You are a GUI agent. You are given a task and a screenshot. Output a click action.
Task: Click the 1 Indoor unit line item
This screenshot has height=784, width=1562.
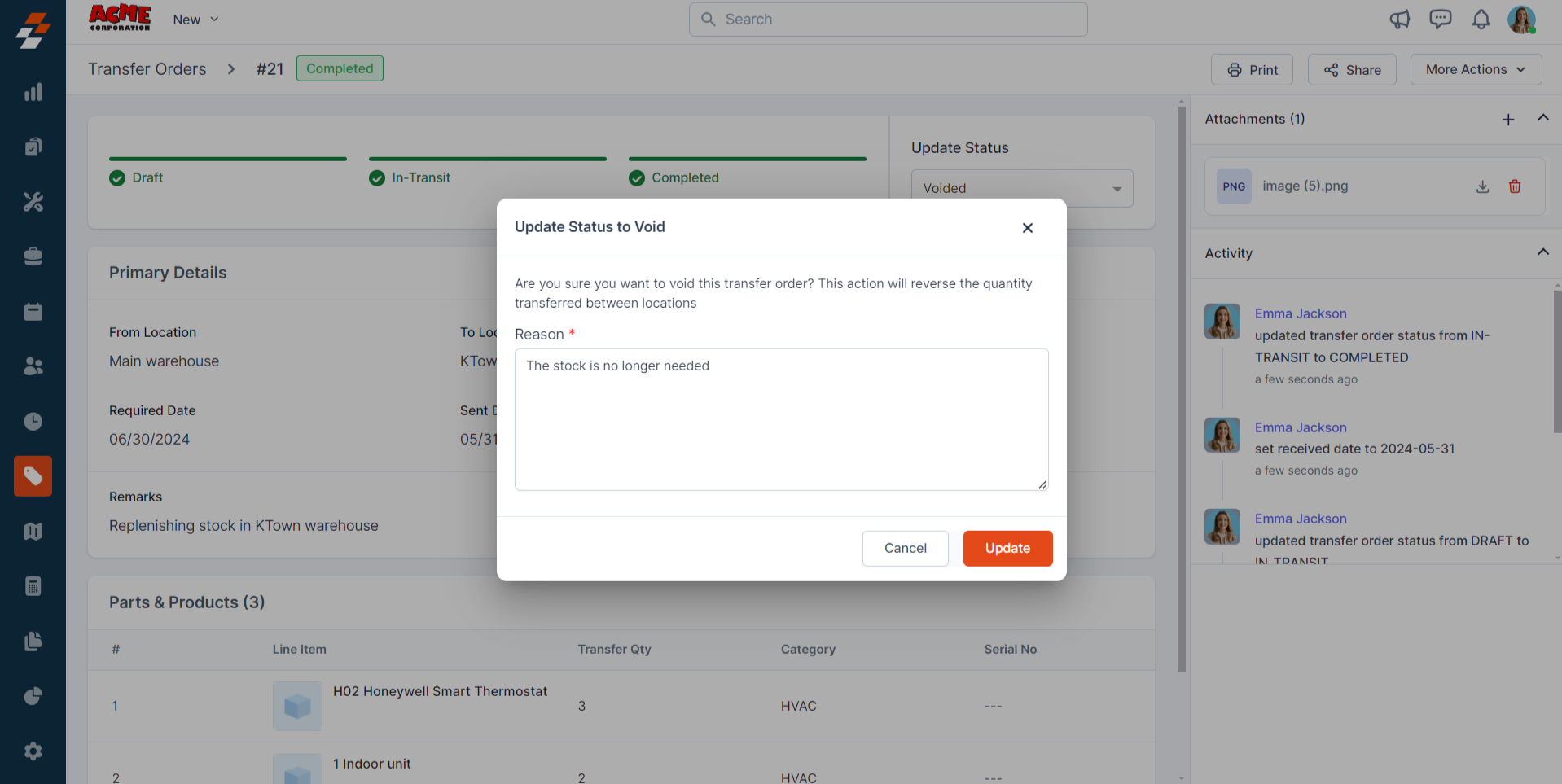point(371,764)
